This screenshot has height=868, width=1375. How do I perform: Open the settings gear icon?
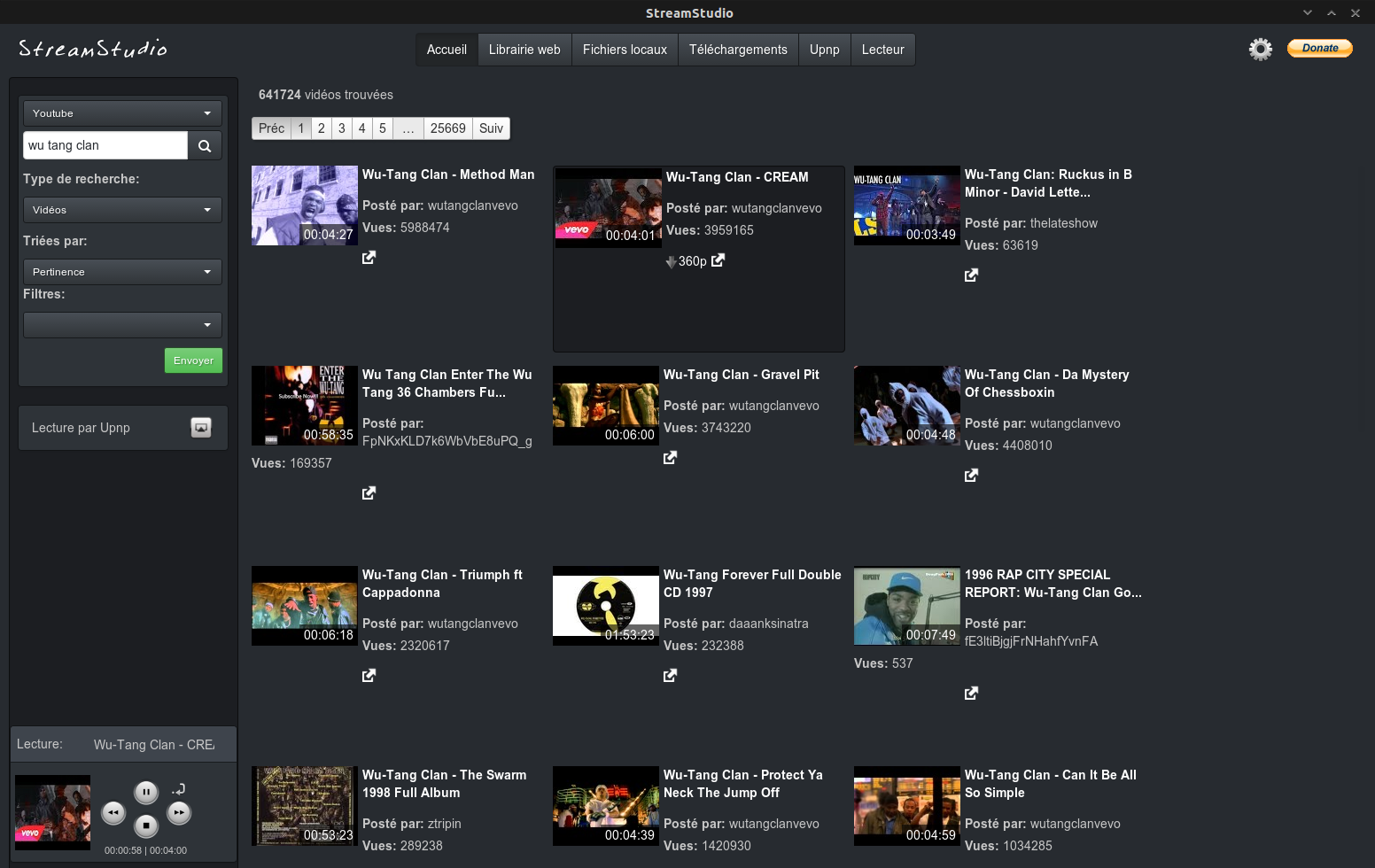tap(1261, 49)
